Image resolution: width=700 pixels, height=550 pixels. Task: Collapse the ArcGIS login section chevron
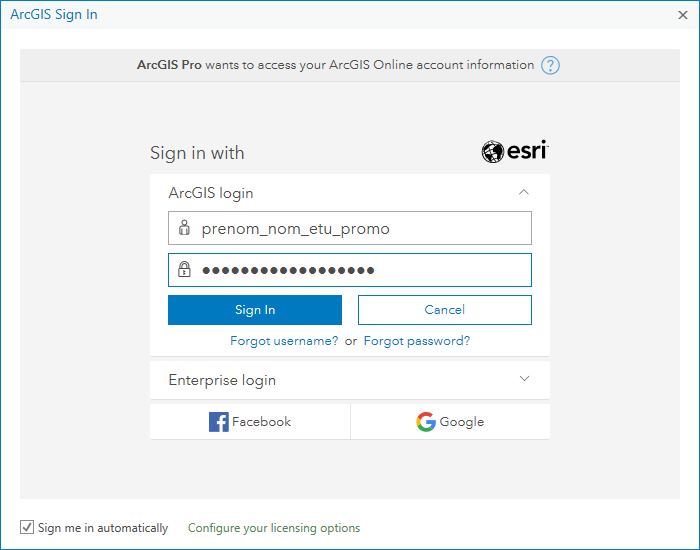click(524, 192)
